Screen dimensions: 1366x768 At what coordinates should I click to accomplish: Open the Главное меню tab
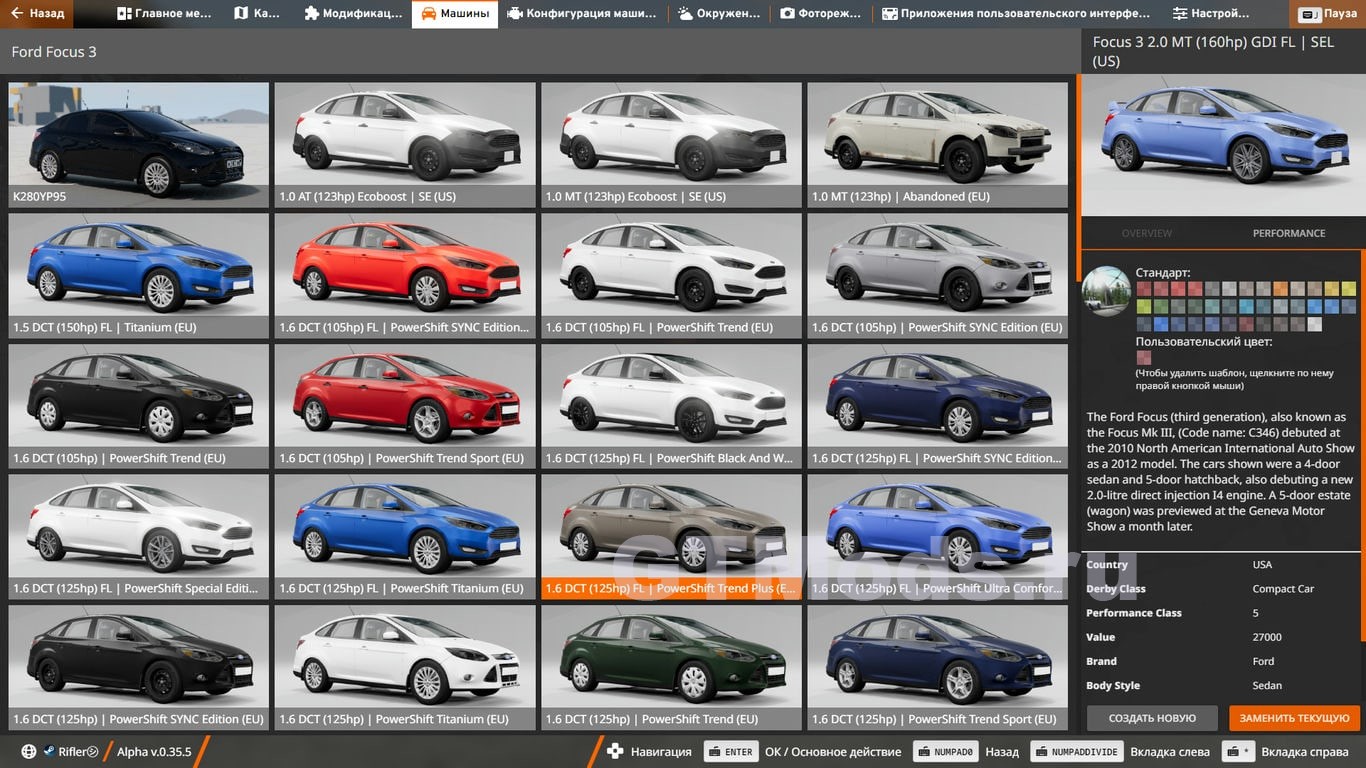(164, 14)
